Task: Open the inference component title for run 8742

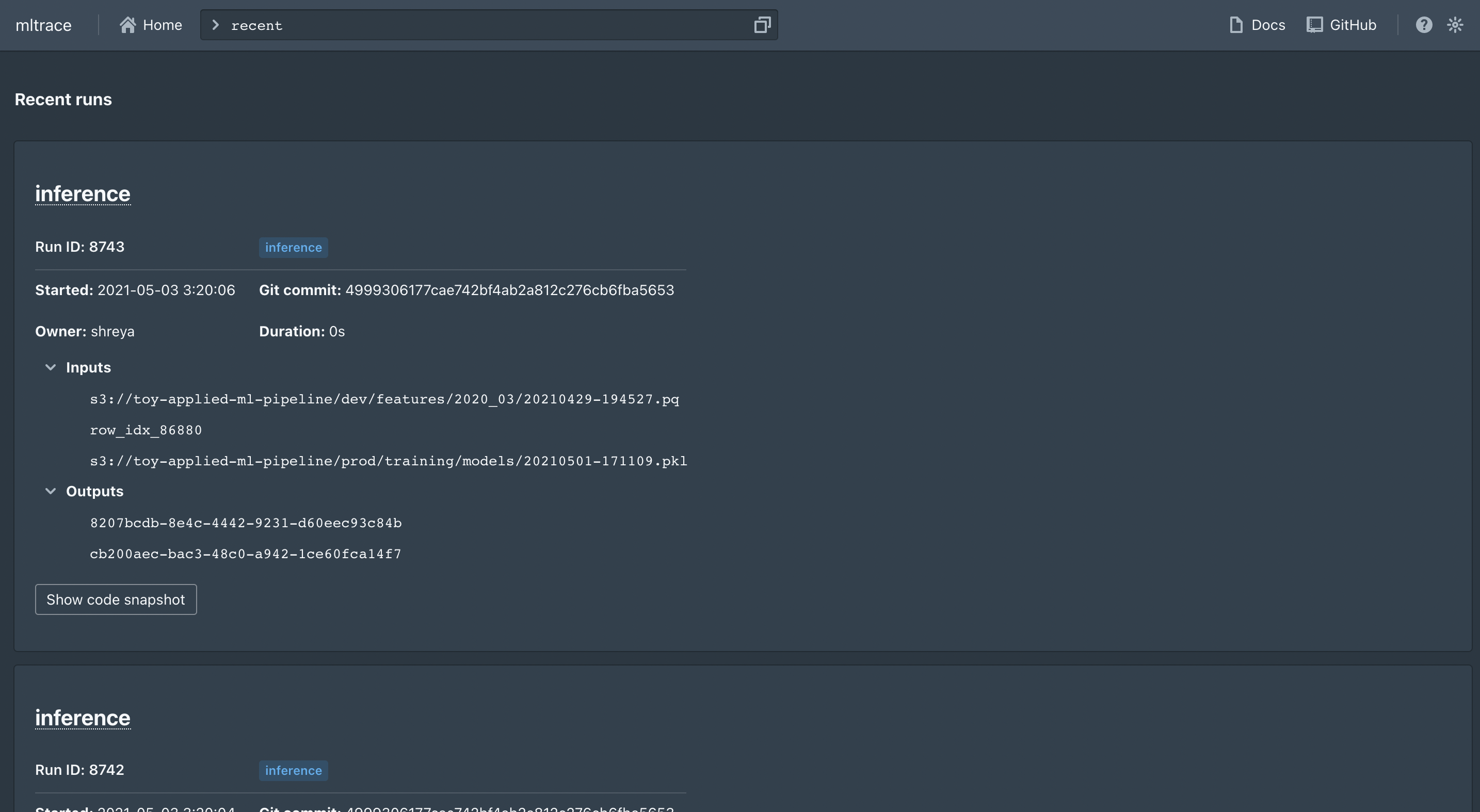Action: click(83, 718)
